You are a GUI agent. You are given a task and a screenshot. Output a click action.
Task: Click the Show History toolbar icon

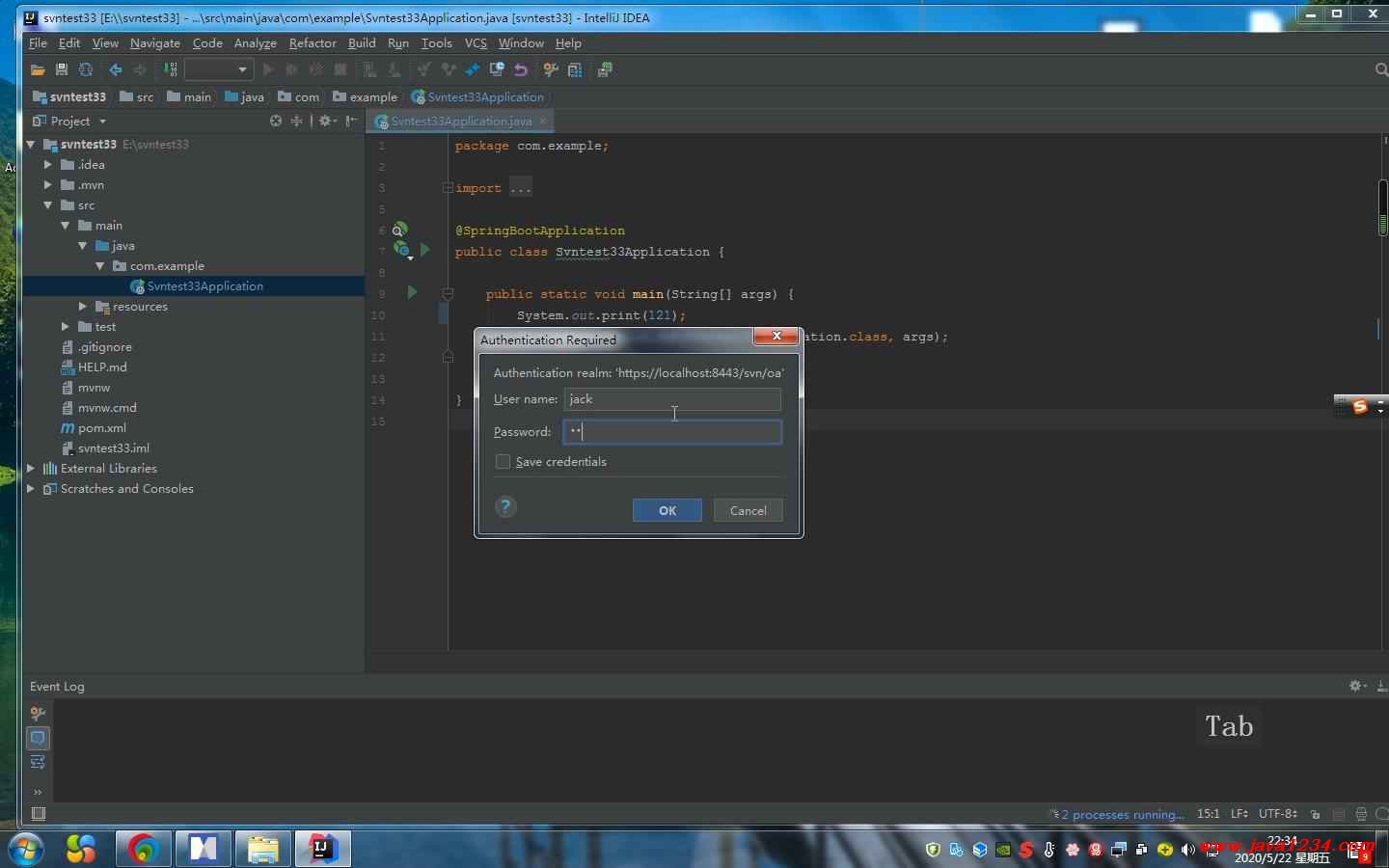tap(497, 69)
